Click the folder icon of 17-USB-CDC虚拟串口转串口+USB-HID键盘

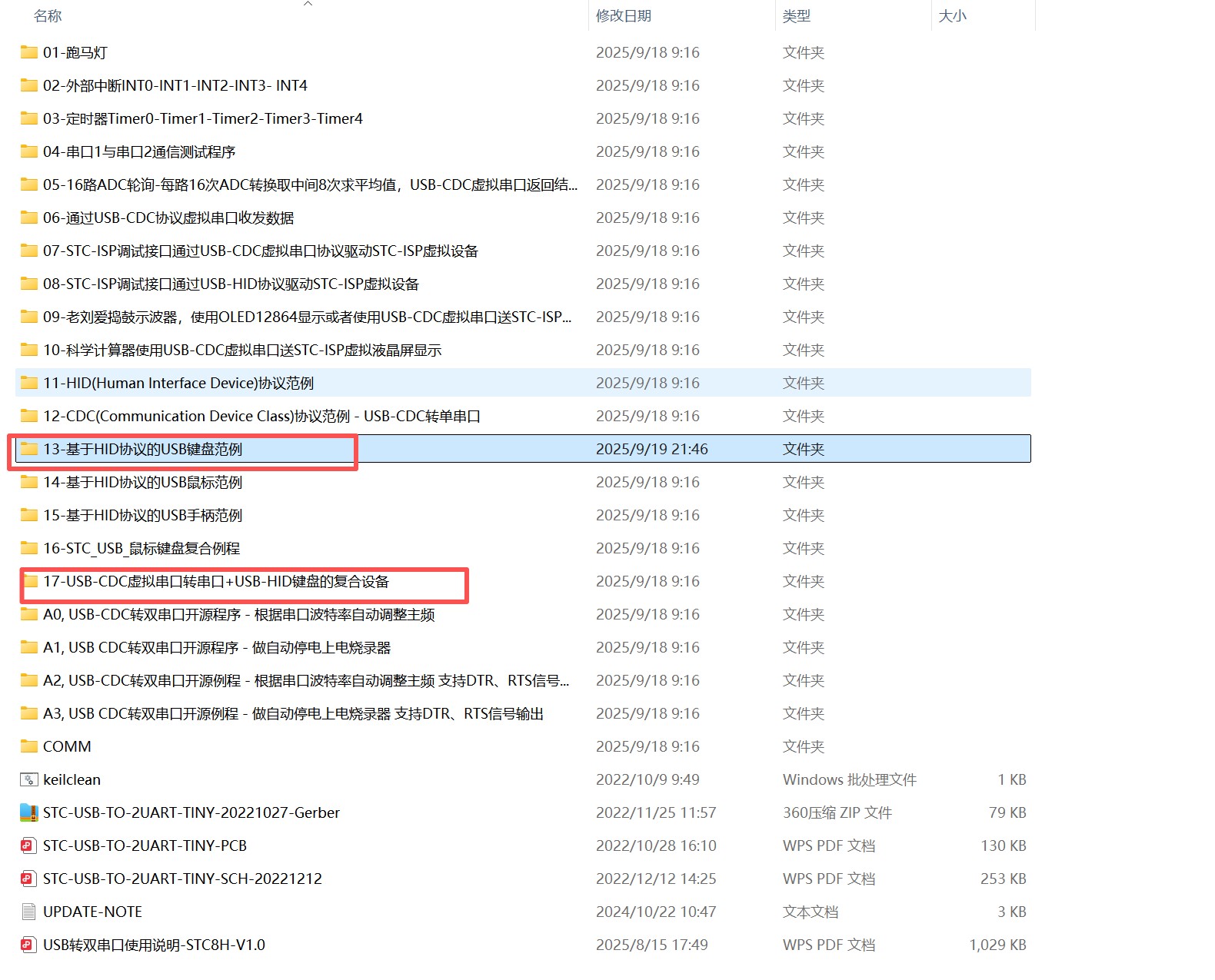coord(31,581)
